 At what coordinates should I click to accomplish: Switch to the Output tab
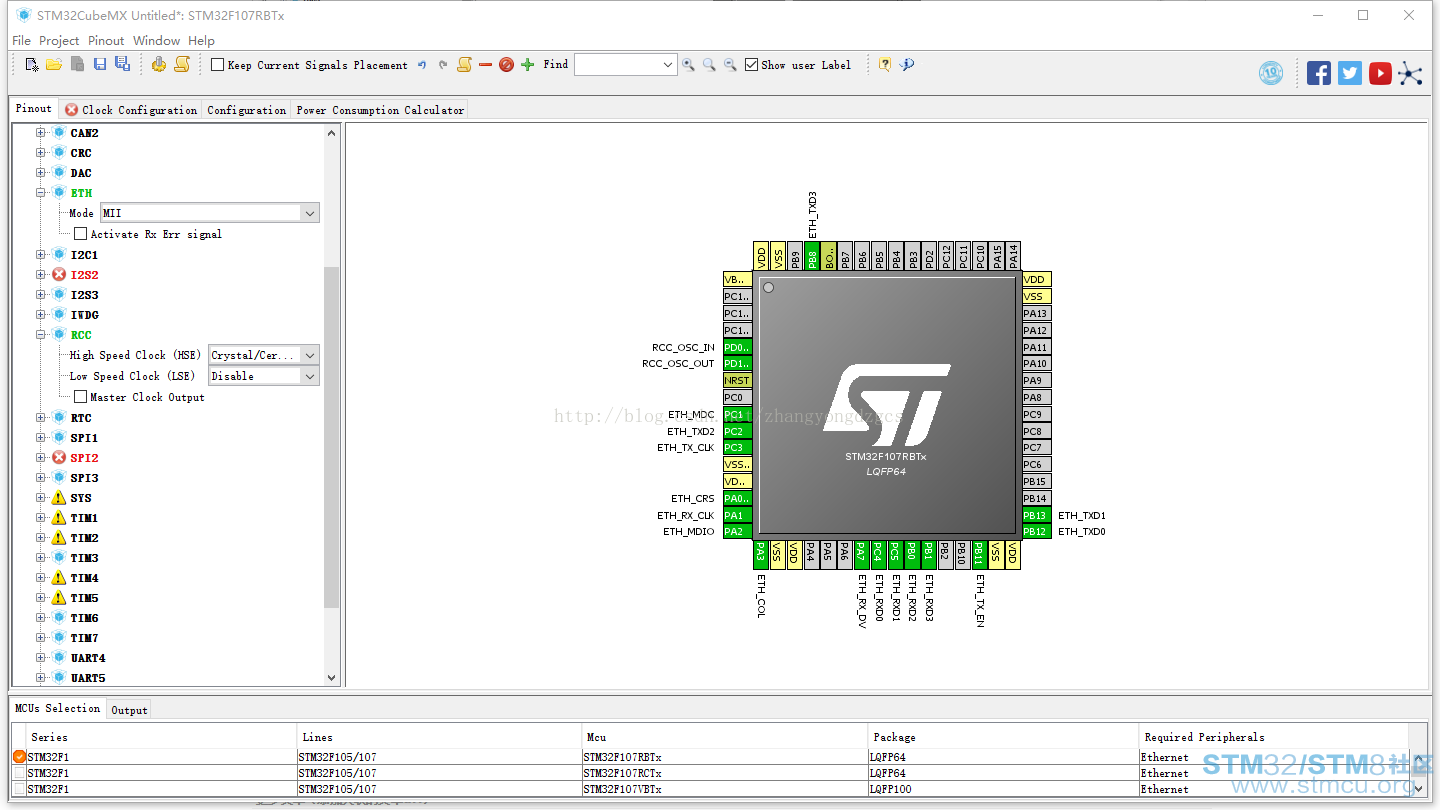[129, 710]
